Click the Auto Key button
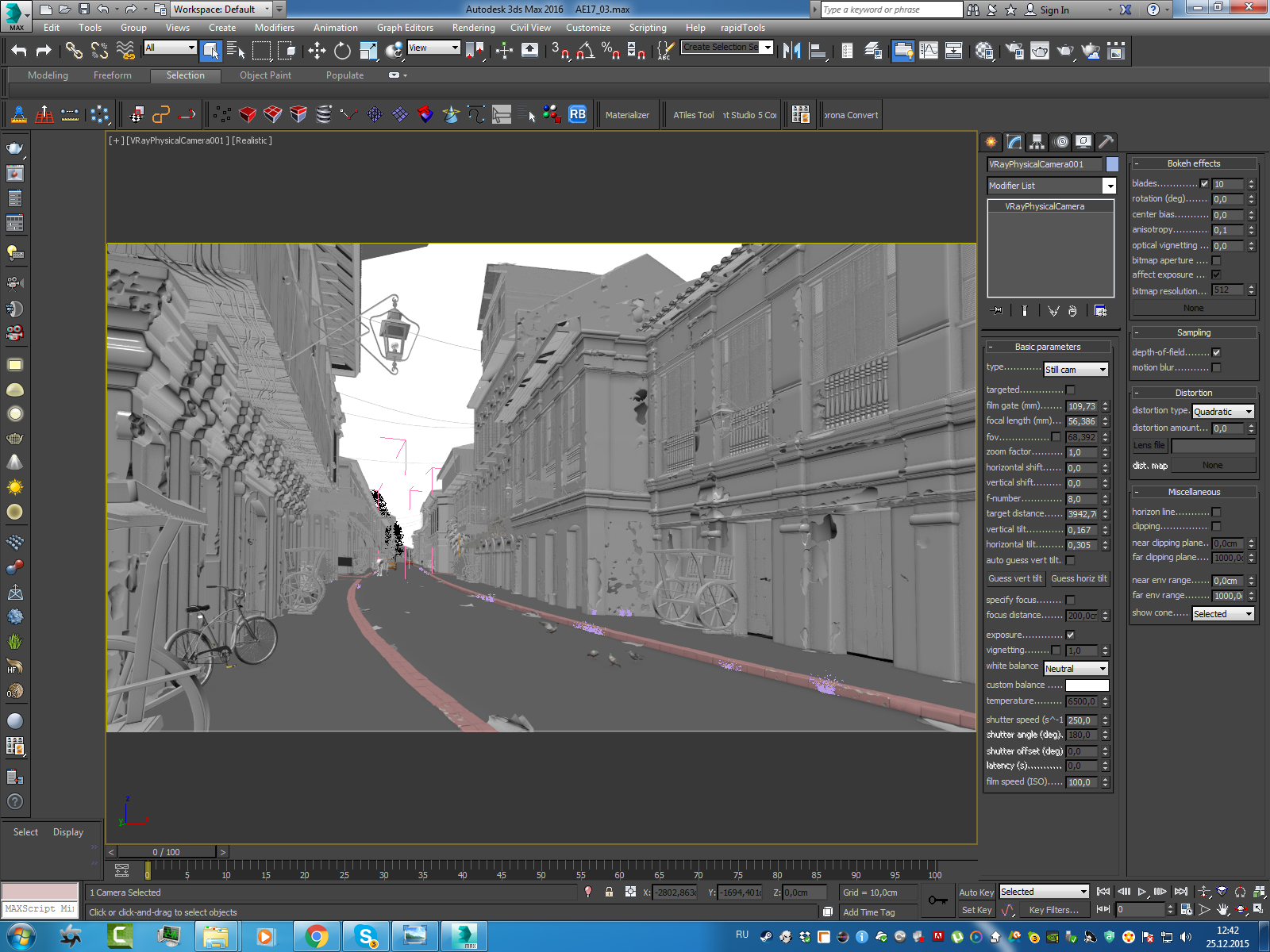 coord(976,892)
